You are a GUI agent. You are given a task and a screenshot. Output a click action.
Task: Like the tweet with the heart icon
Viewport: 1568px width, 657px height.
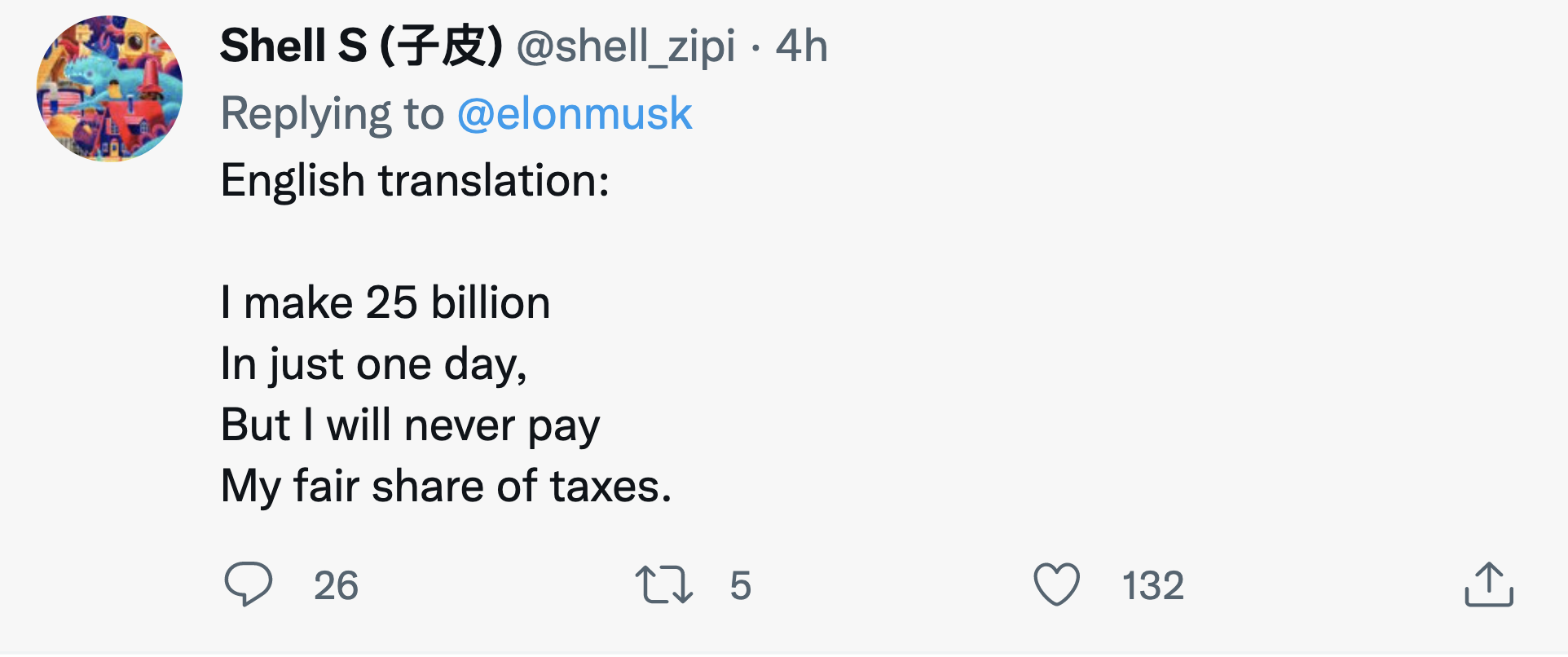click(1056, 584)
